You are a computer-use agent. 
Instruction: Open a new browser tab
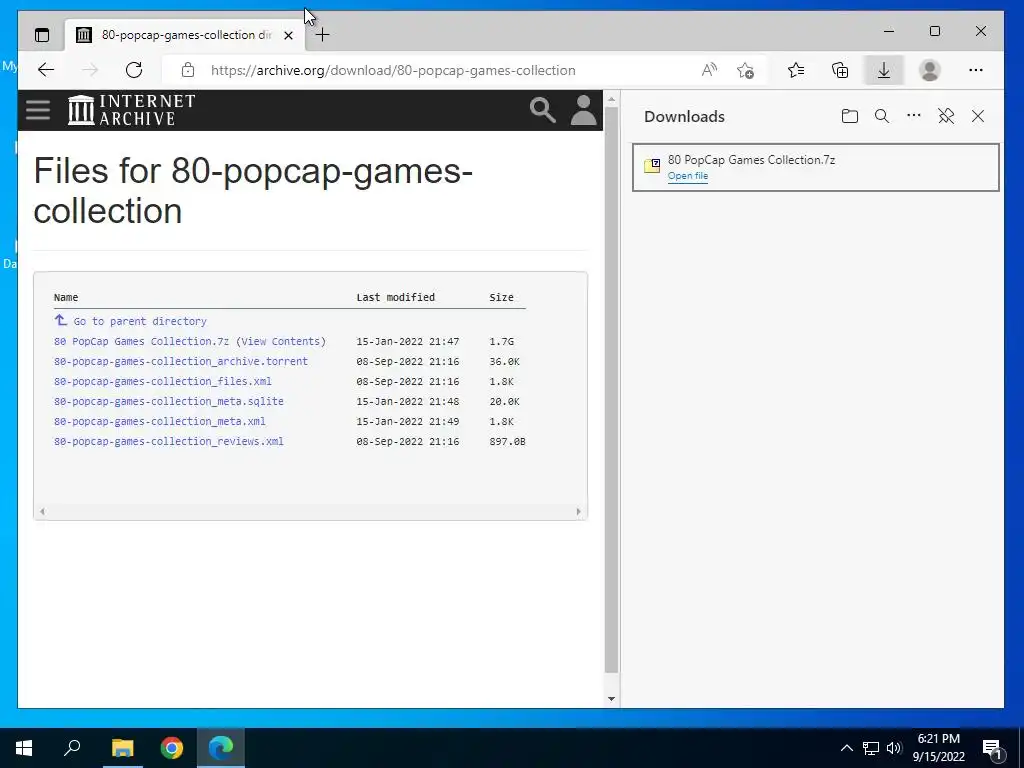click(x=322, y=35)
